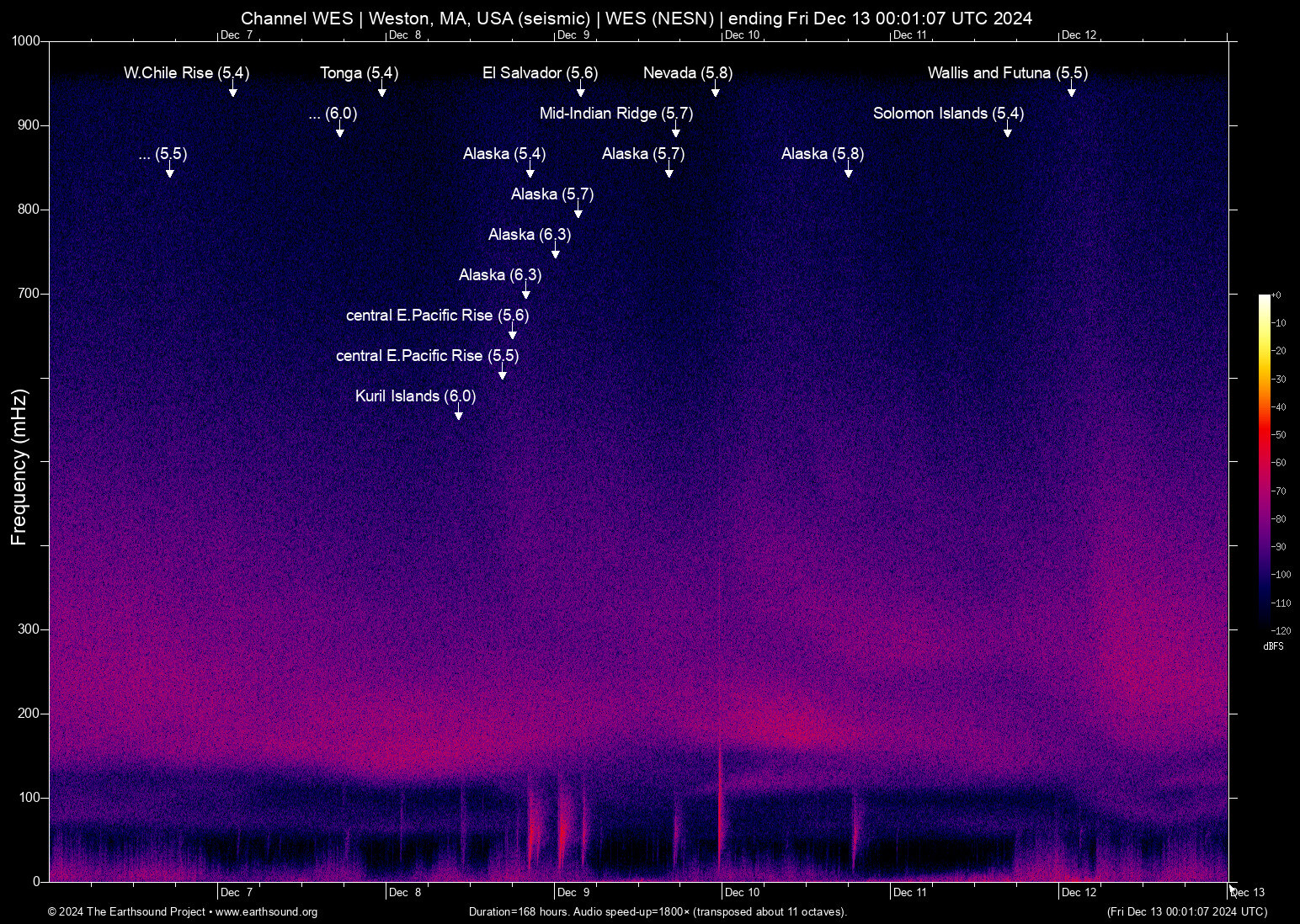Click the Tonga (5.4) earthquake annotation

pyautogui.click(x=359, y=73)
